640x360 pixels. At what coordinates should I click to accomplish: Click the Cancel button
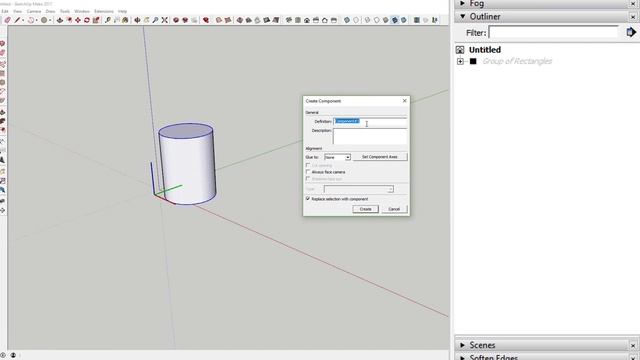(394, 209)
